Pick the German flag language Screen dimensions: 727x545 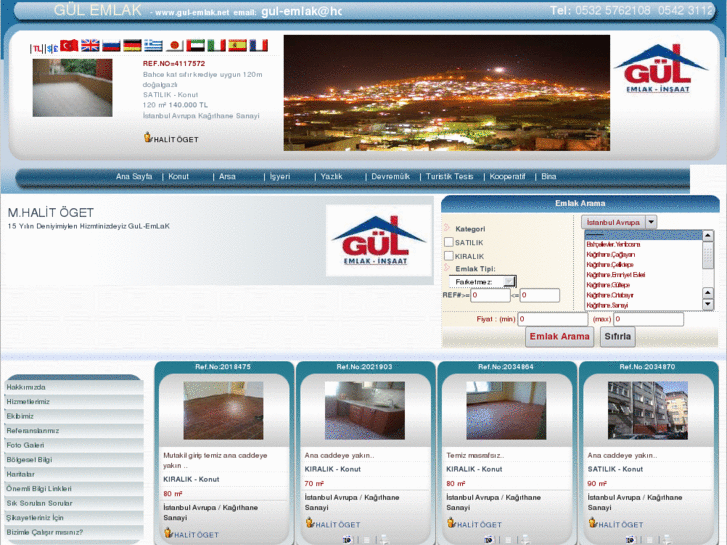click(x=132, y=45)
